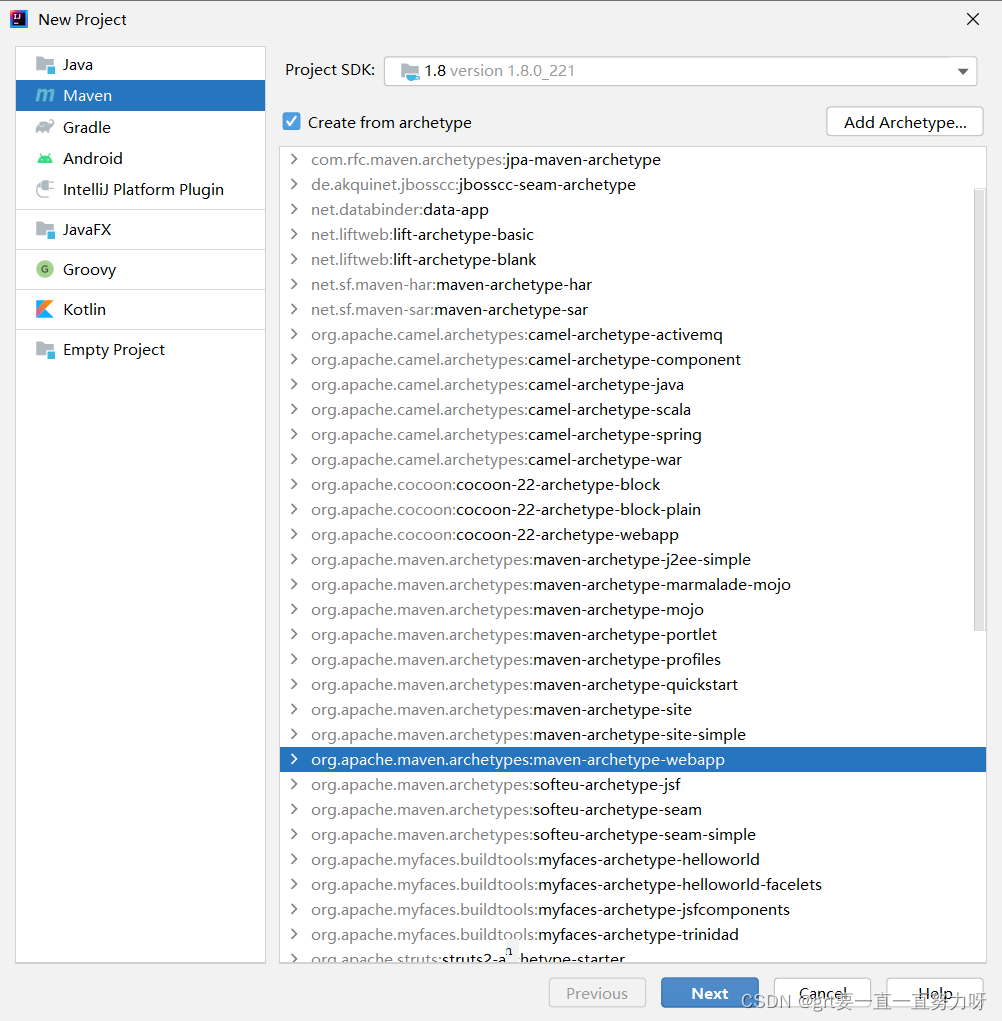Image resolution: width=1002 pixels, height=1021 pixels.
Task: Select camel-archetype-java archetype
Action: point(633,384)
